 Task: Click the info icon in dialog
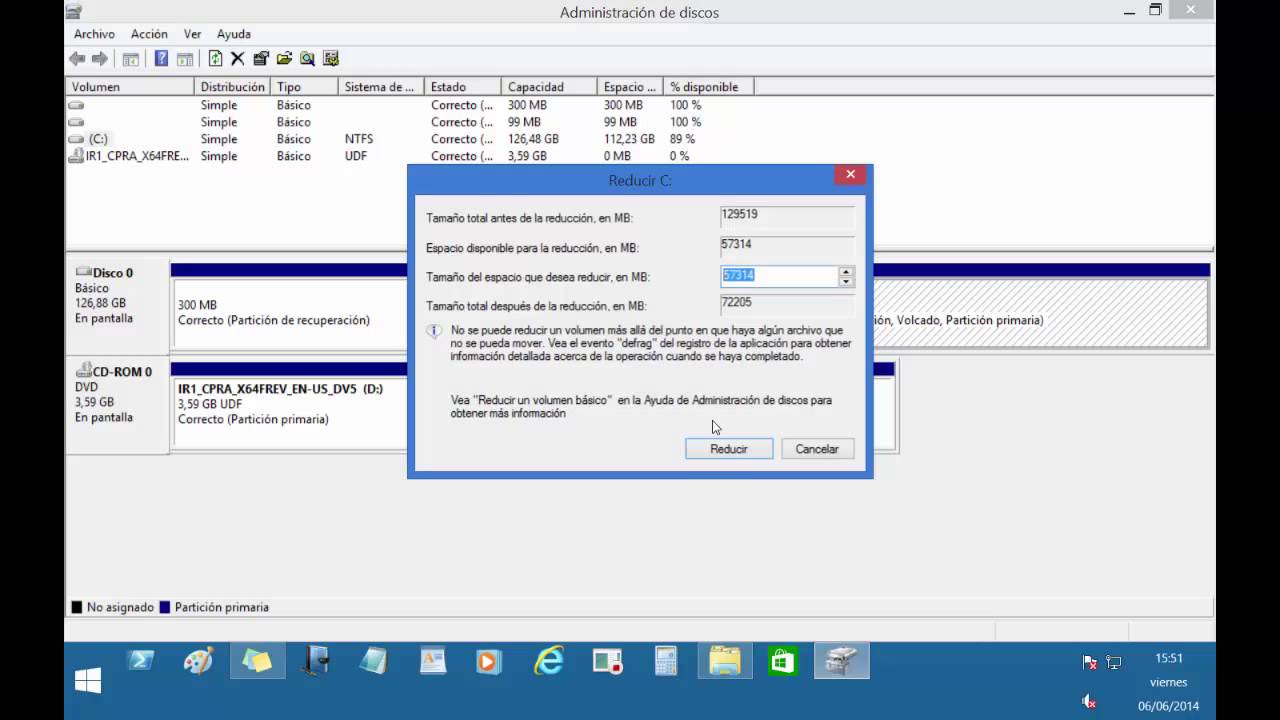(434, 331)
